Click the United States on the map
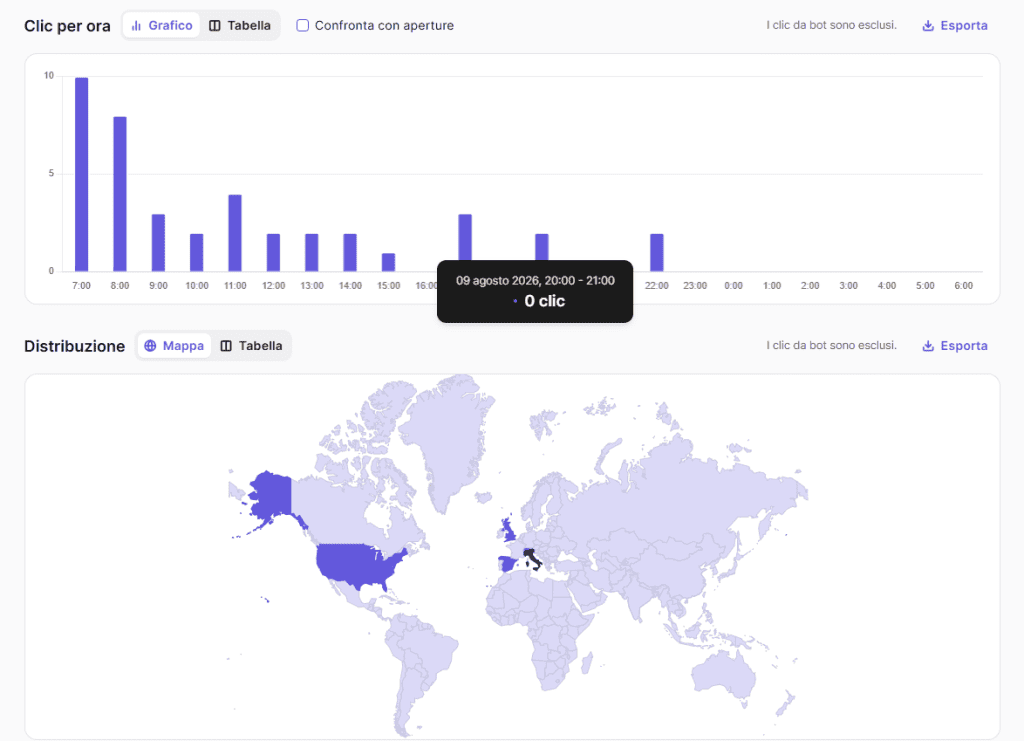 point(356,563)
